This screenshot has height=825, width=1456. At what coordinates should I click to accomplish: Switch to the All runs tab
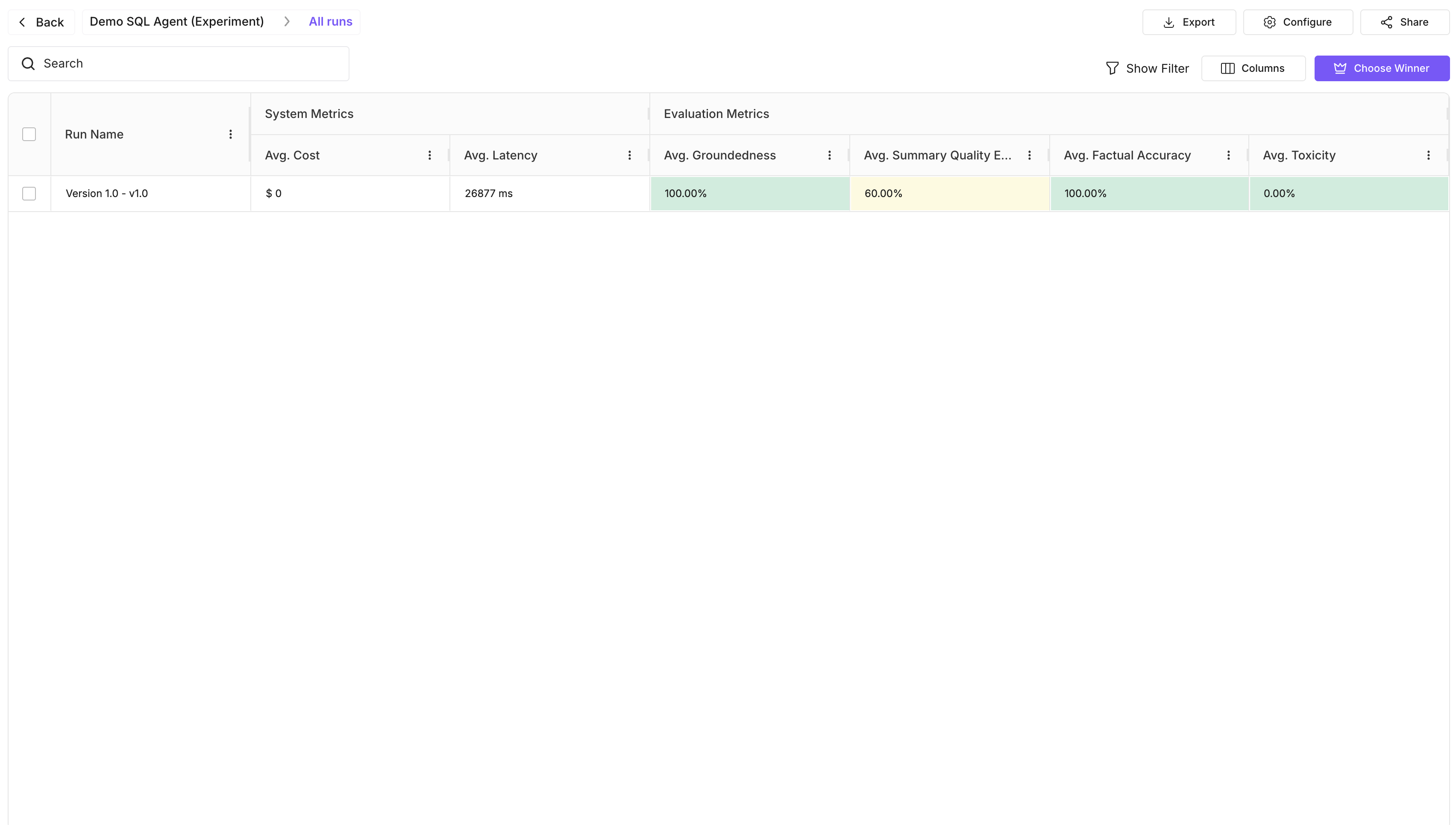pyautogui.click(x=331, y=21)
